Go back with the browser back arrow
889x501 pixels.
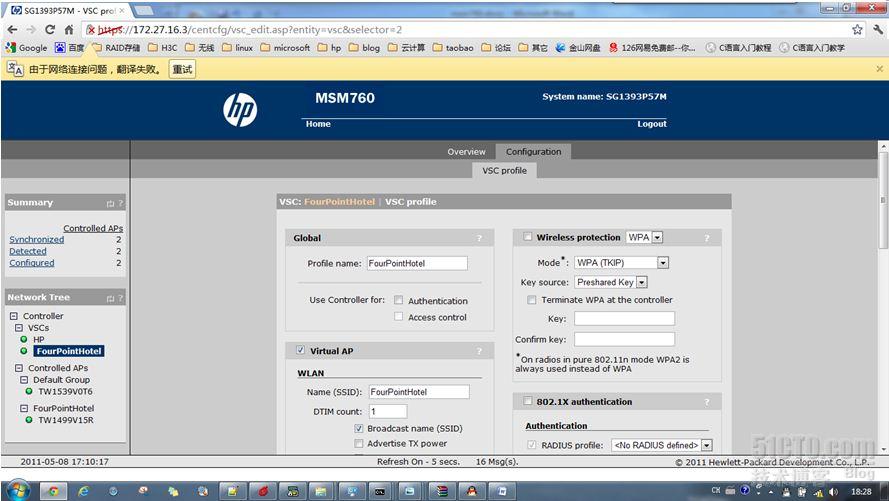[12, 29]
